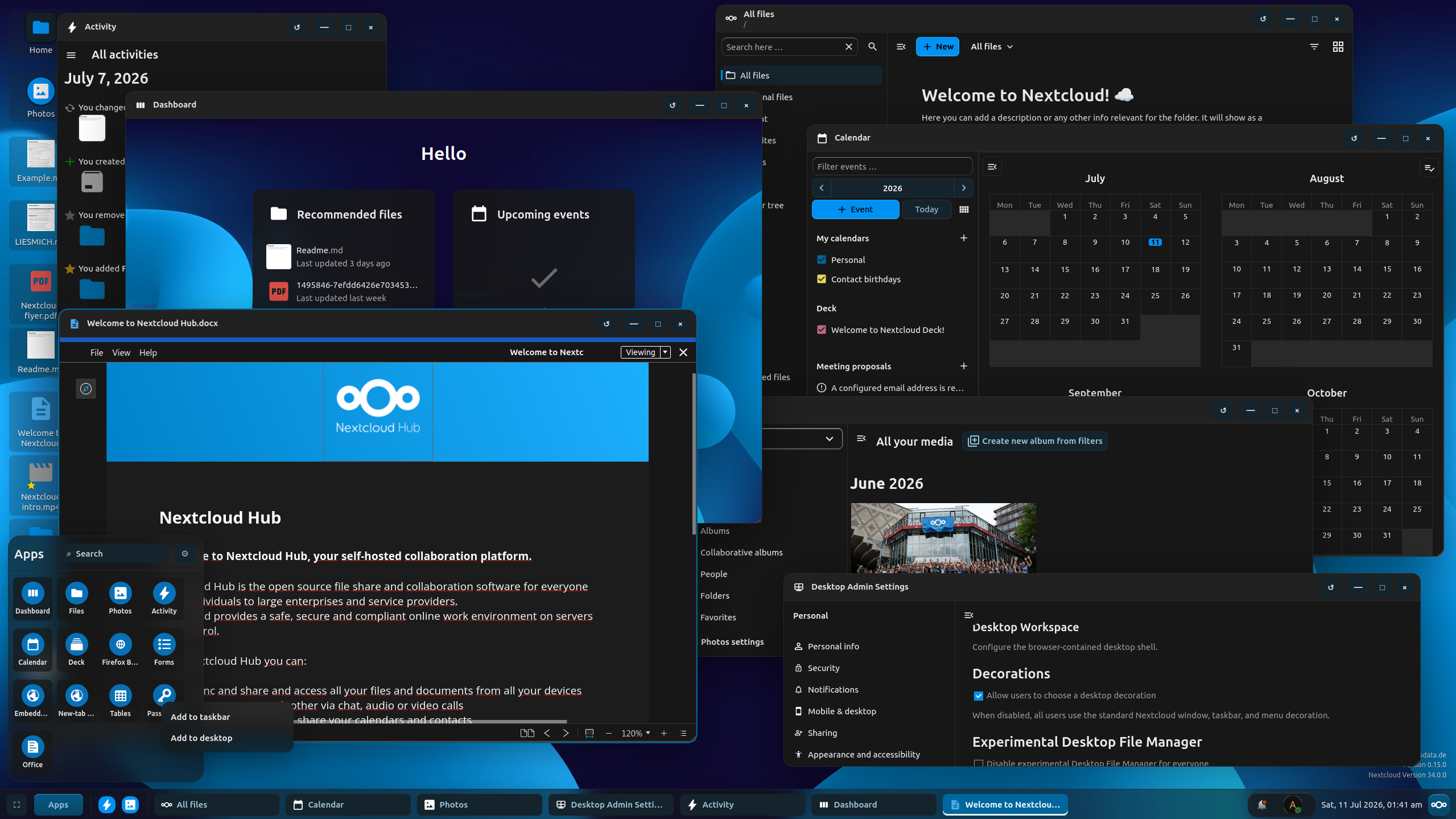
Task: Open the tasks sidebar icon in Calendar
Action: click(x=1429, y=167)
